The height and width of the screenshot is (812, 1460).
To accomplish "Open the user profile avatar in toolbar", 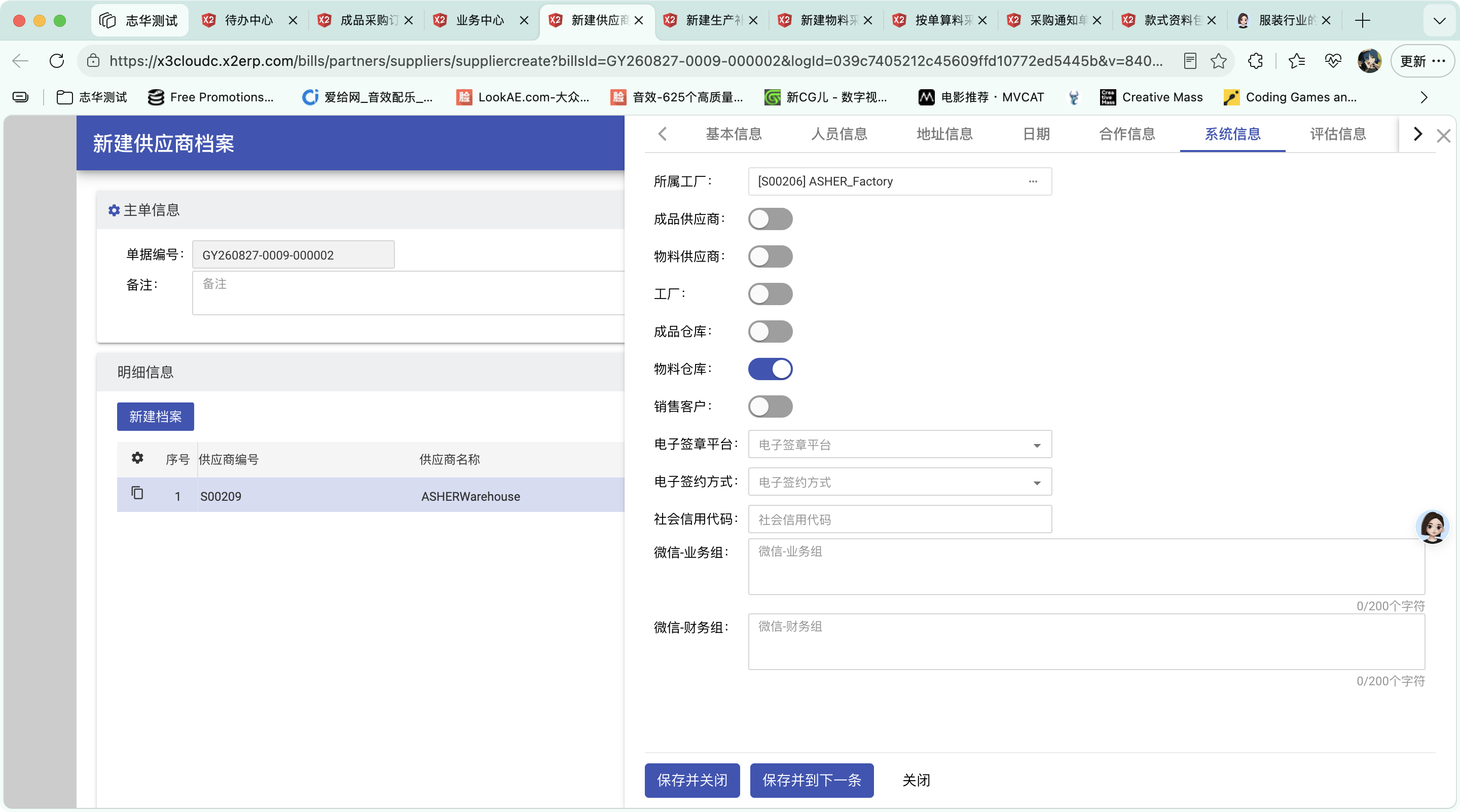I will (x=1369, y=61).
